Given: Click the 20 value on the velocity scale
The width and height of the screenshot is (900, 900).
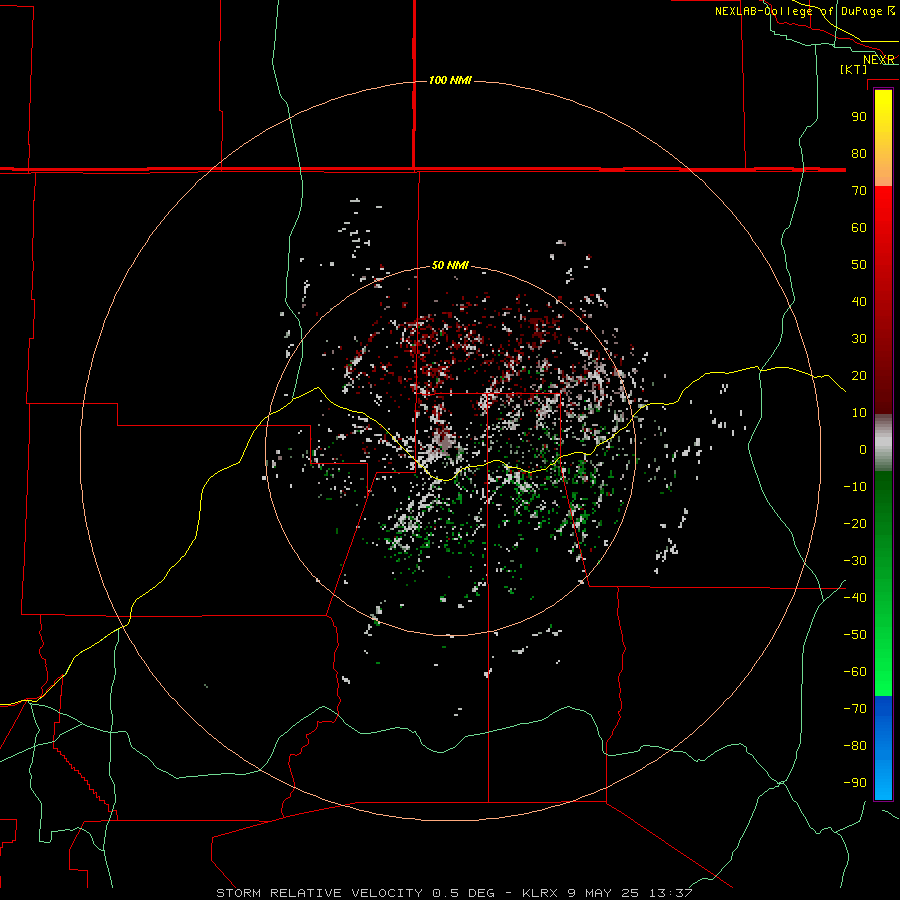Looking at the screenshot, I should click(x=859, y=375).
